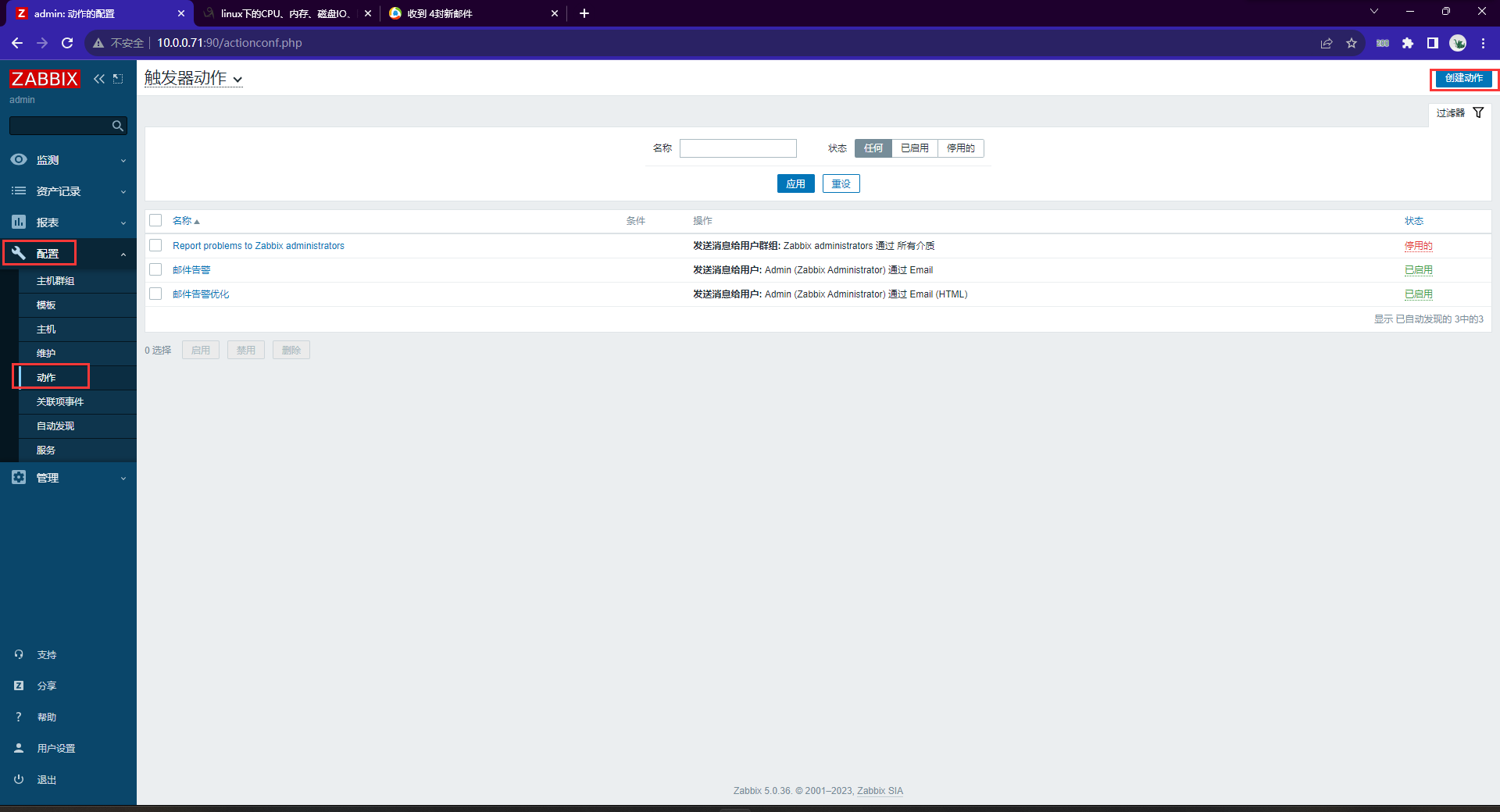
Task: Open 关联项事件 menu item
Action: point(60,401)
